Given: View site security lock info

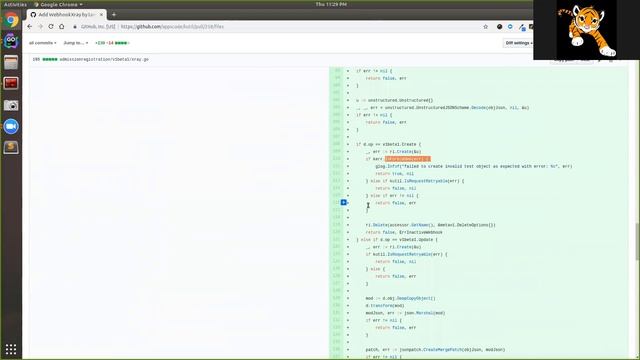Looking at the screenshot, I should (x=75, y=27).
